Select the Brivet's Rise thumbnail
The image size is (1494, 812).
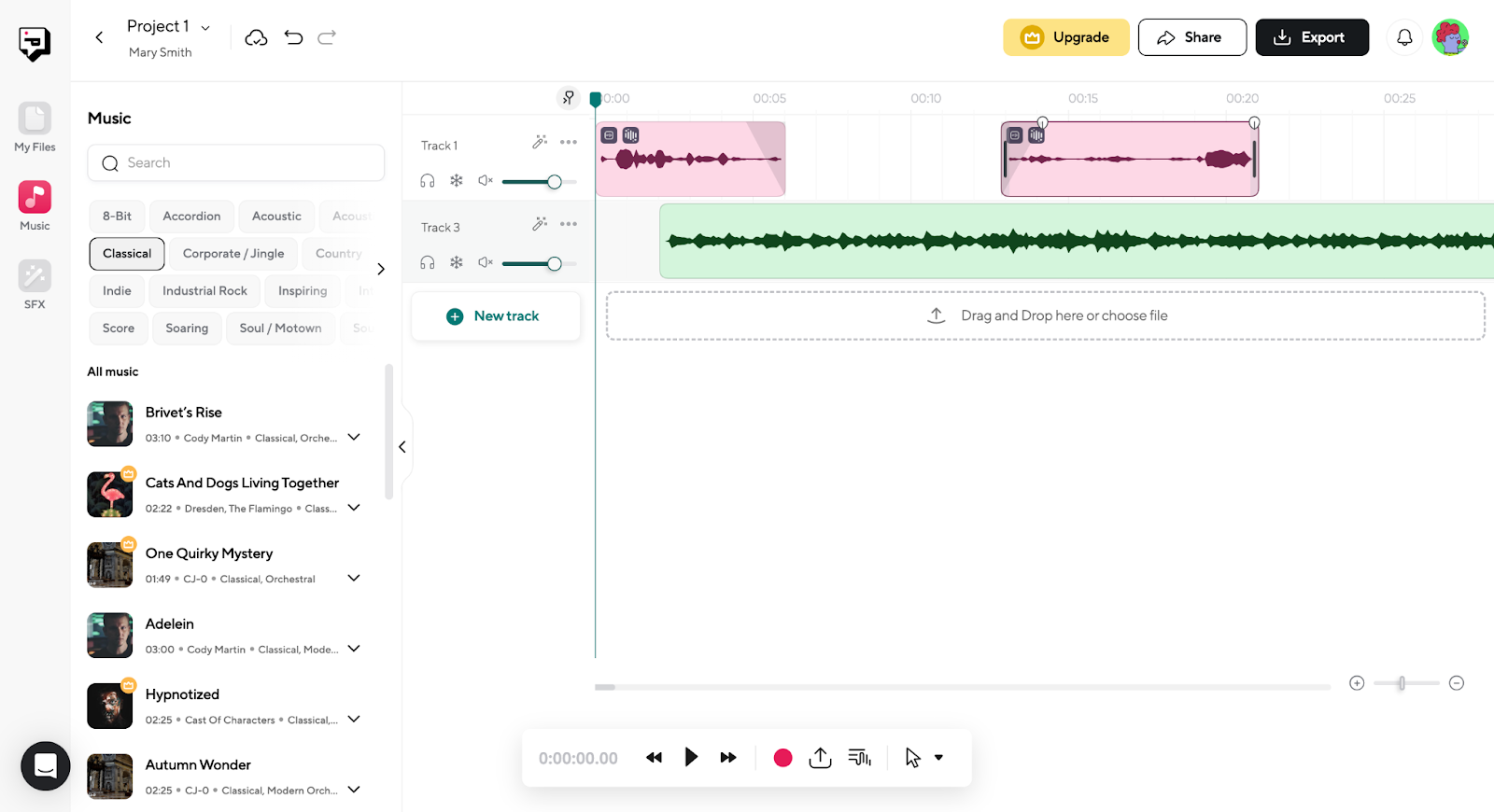click(110, 424)
